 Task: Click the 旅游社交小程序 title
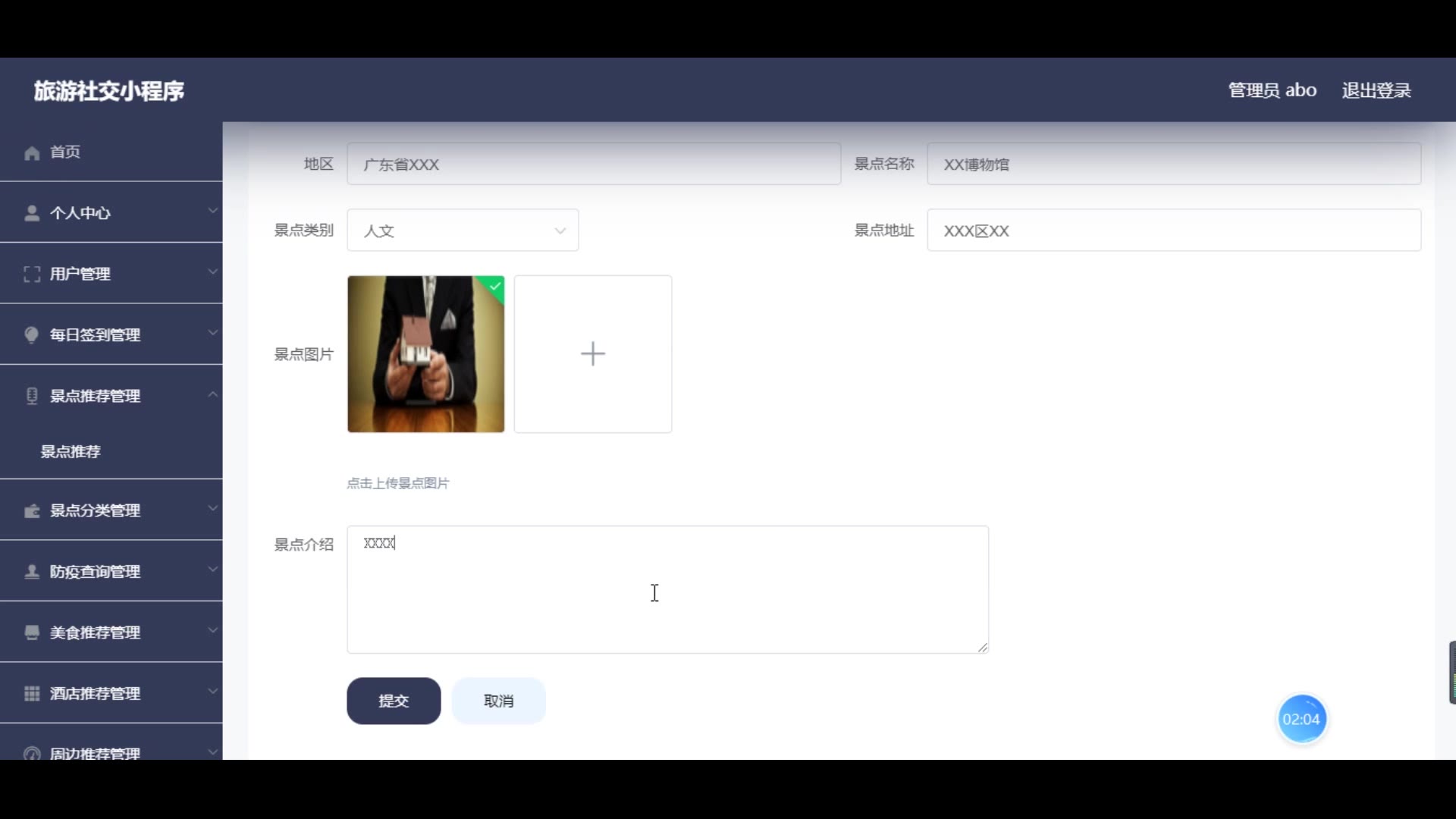coord(109,91)
